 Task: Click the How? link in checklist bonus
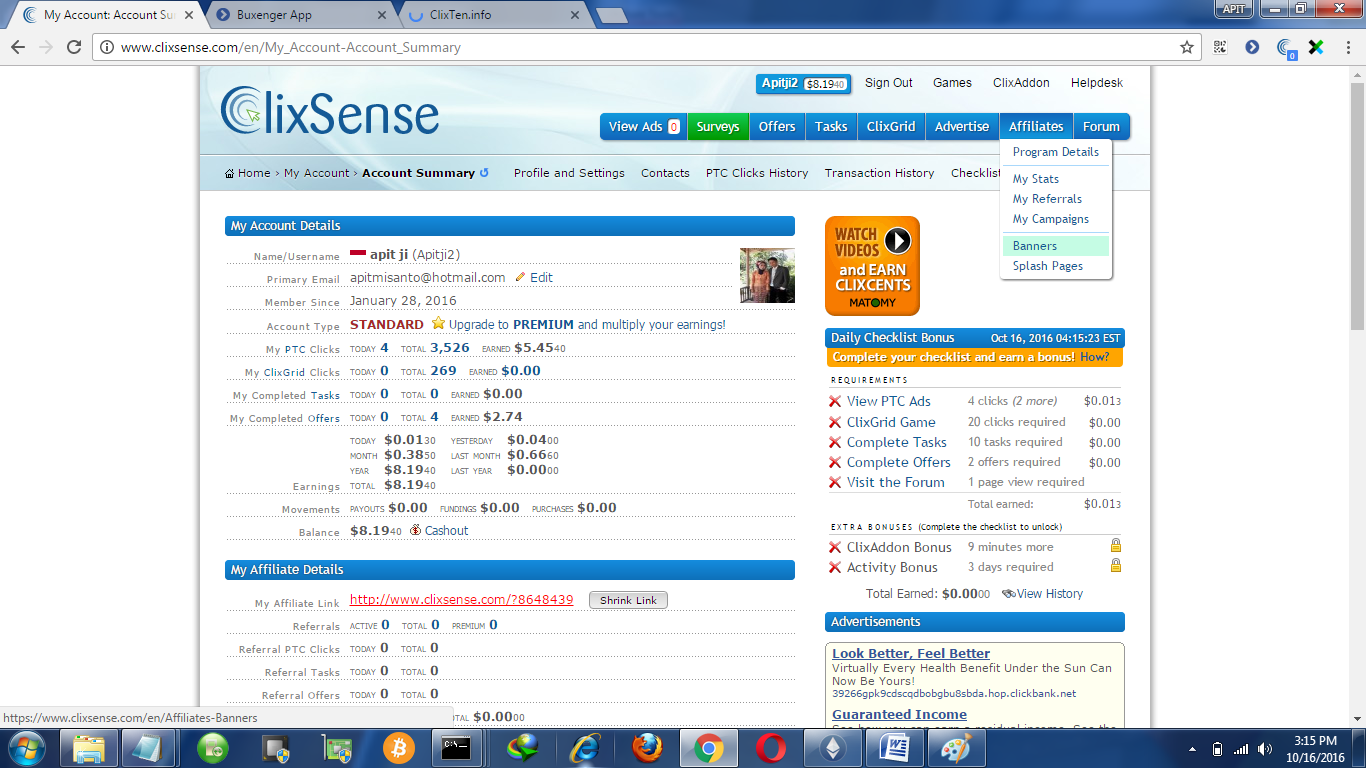pos(1094,357)
